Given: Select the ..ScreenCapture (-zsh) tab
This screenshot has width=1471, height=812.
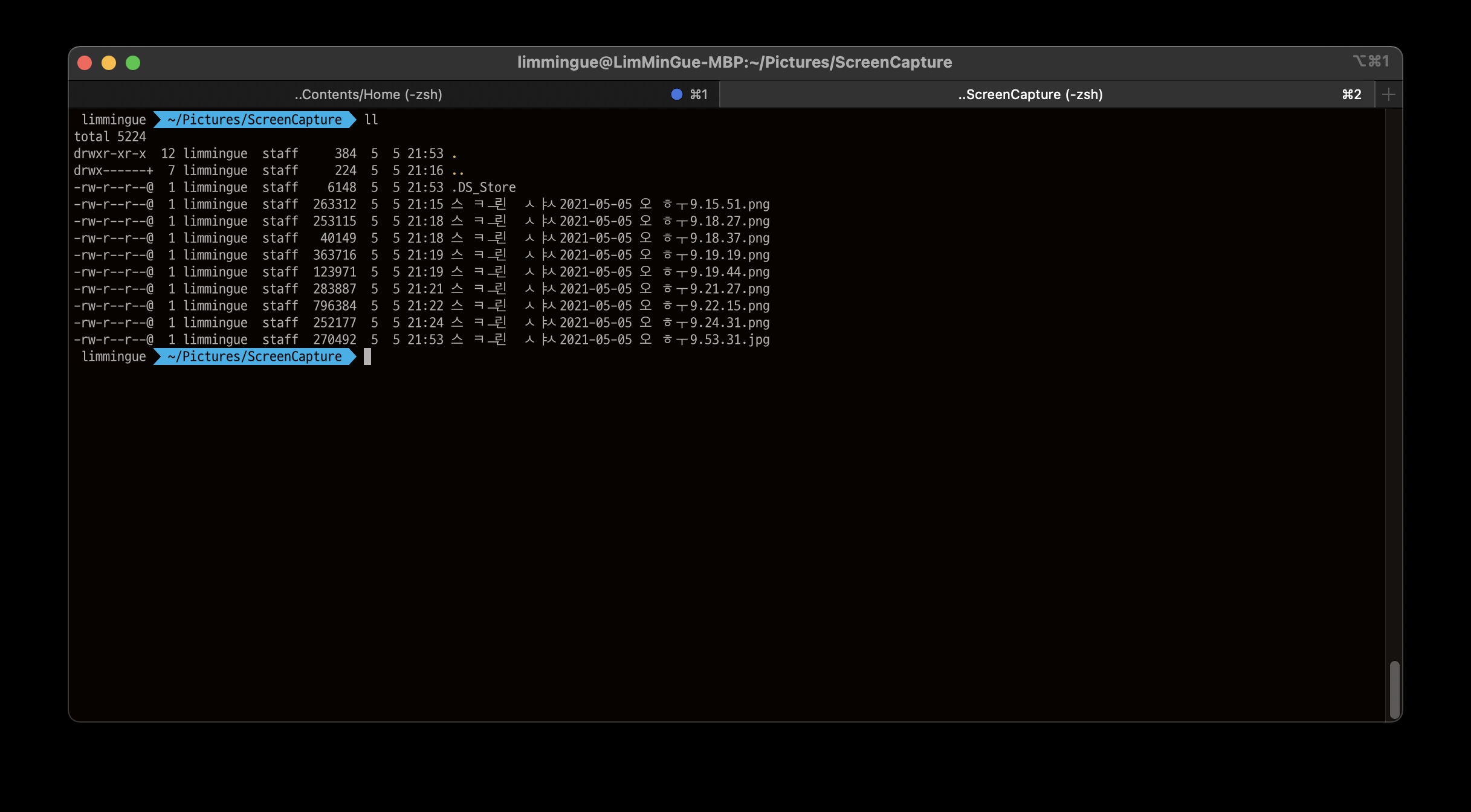Looking at the screenshot, I should click(1030, 94).
